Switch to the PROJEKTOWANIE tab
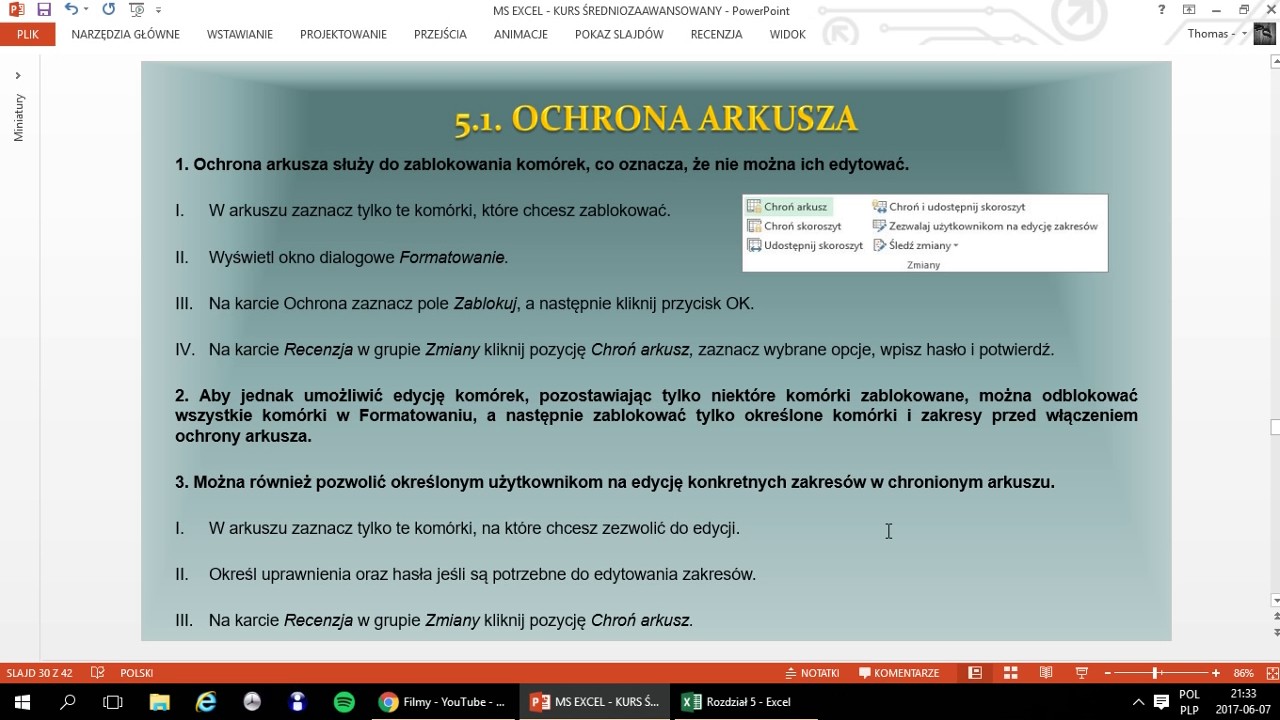1280x720 pixels. click(x=343, y=34)
